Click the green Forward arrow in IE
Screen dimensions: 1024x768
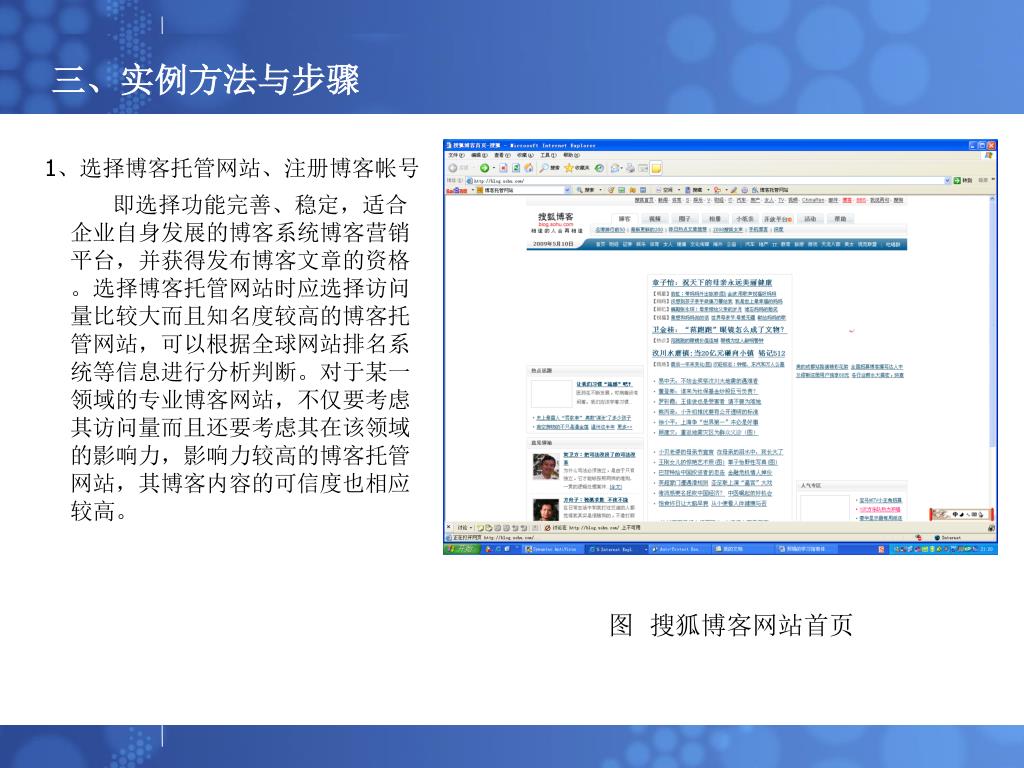pos(485,168)
